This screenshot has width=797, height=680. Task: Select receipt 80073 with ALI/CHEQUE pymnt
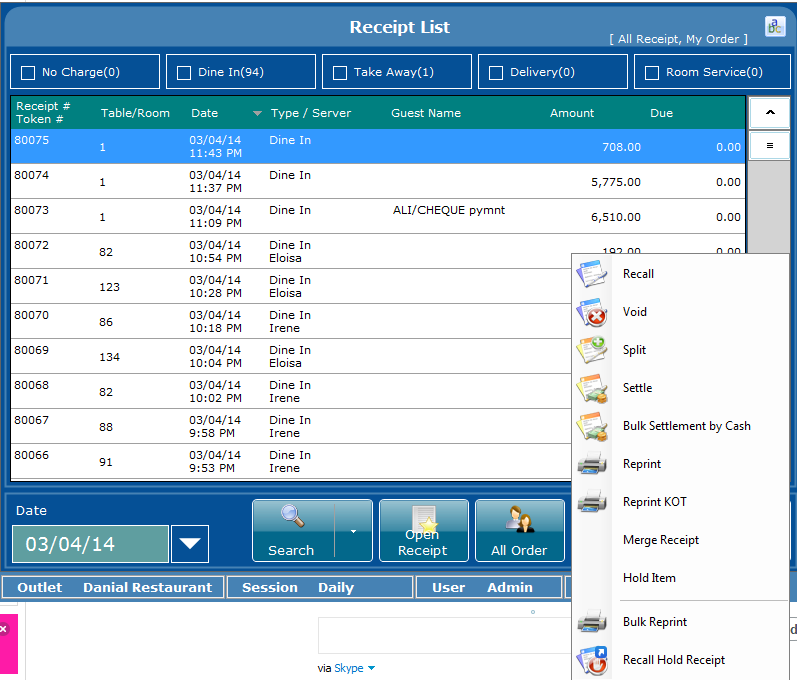point(378,217)
